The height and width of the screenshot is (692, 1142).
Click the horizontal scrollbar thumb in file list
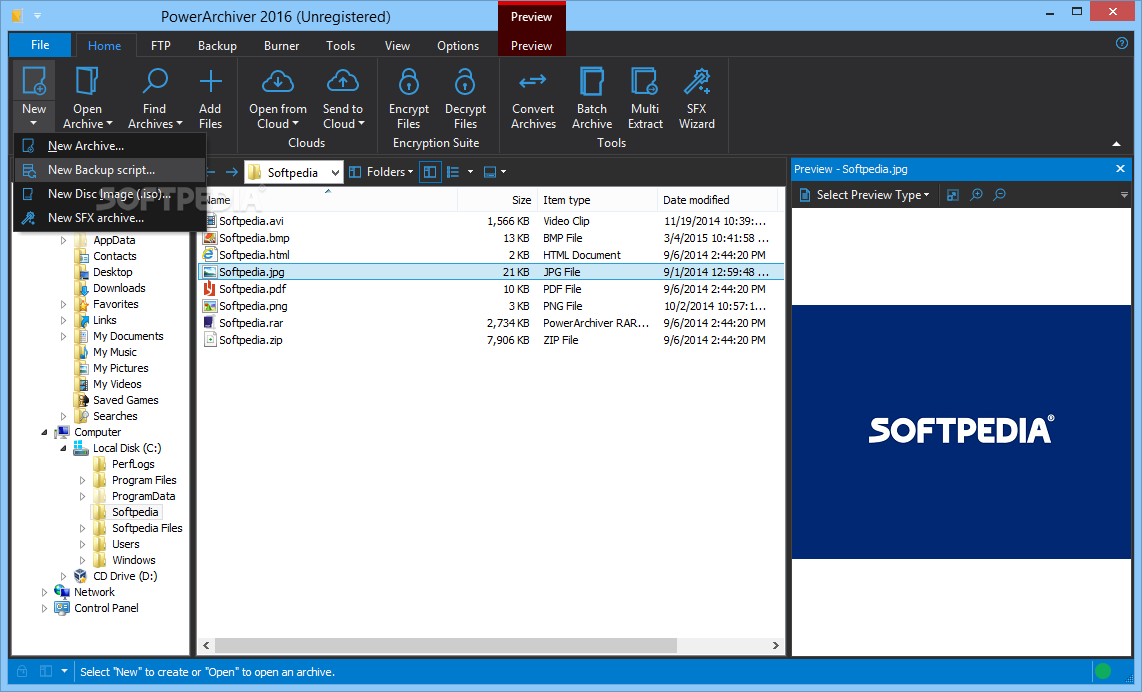(446, 645)
